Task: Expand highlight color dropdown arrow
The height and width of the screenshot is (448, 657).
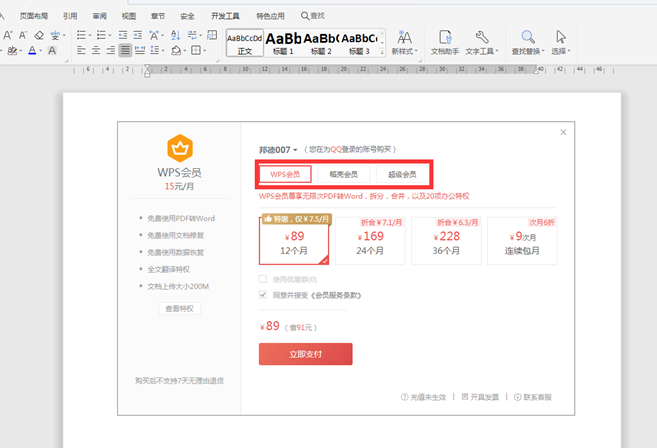Action: [x=21, y=51]
